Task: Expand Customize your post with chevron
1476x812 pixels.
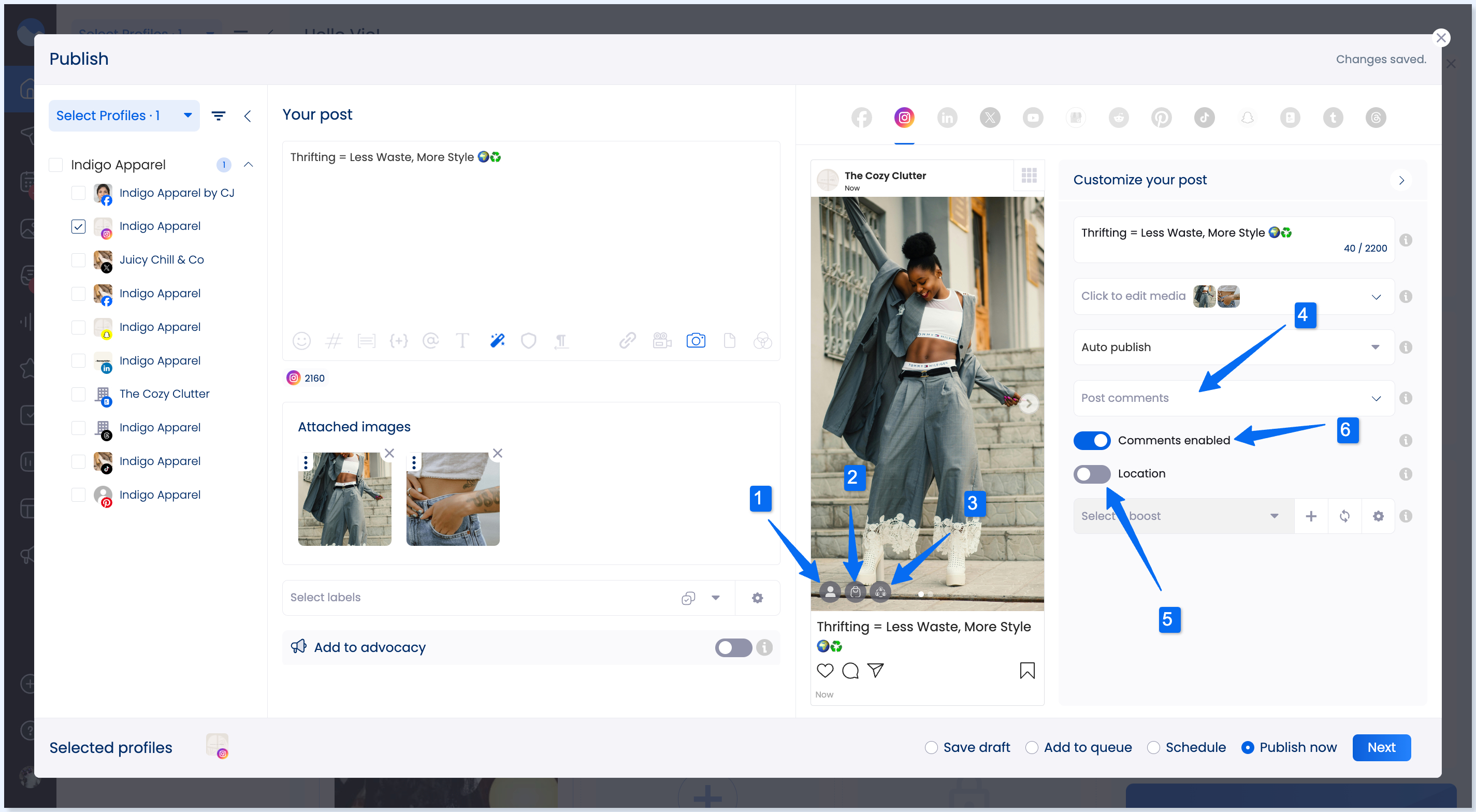Action: coord(1401,181)
